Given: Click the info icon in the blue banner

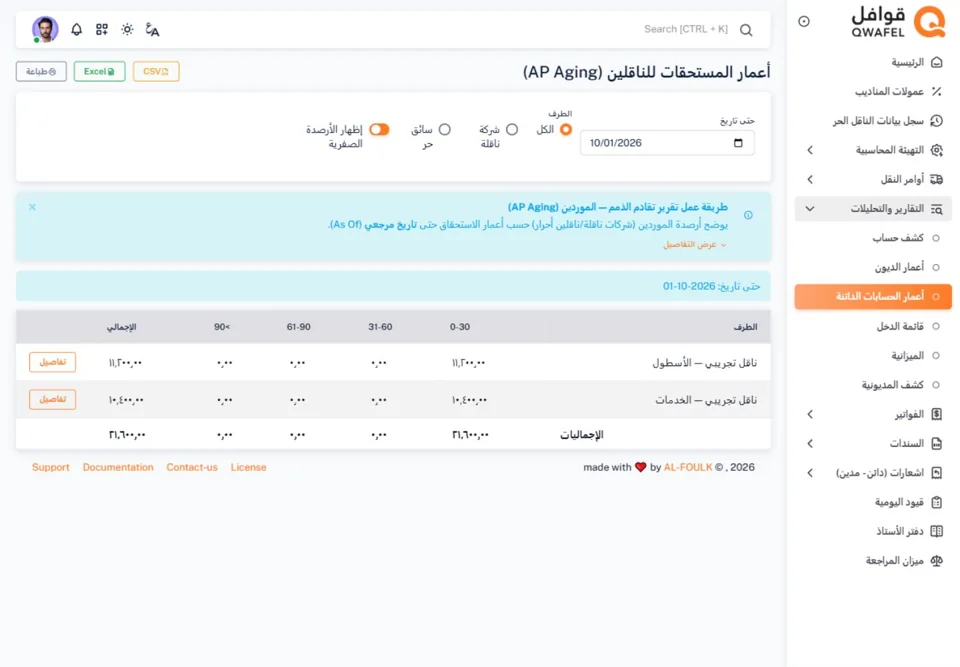Looking at the screenshot, I should [x=748, y=215].
